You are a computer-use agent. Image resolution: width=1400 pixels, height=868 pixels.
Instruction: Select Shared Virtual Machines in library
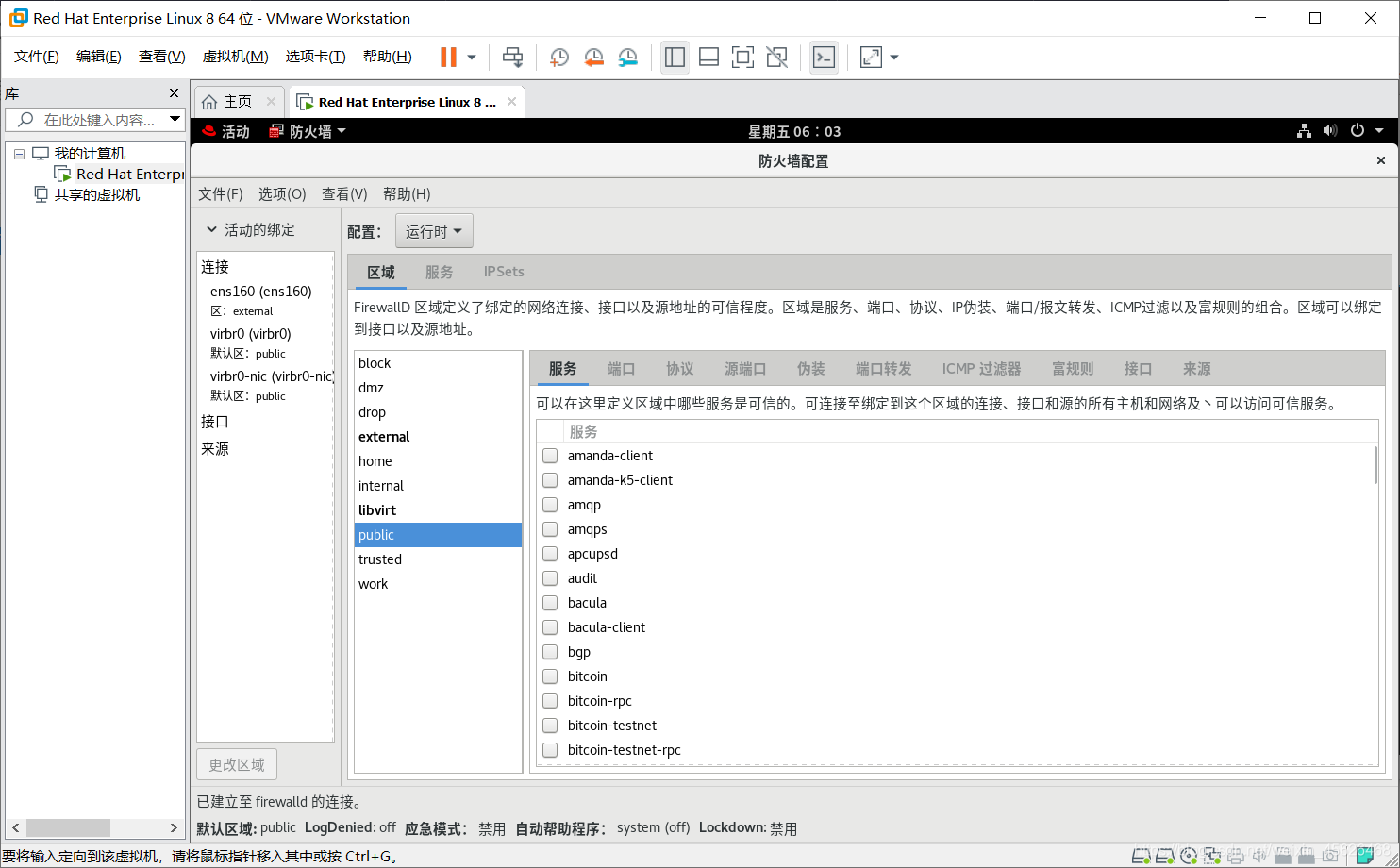click(x=87, y=194)
